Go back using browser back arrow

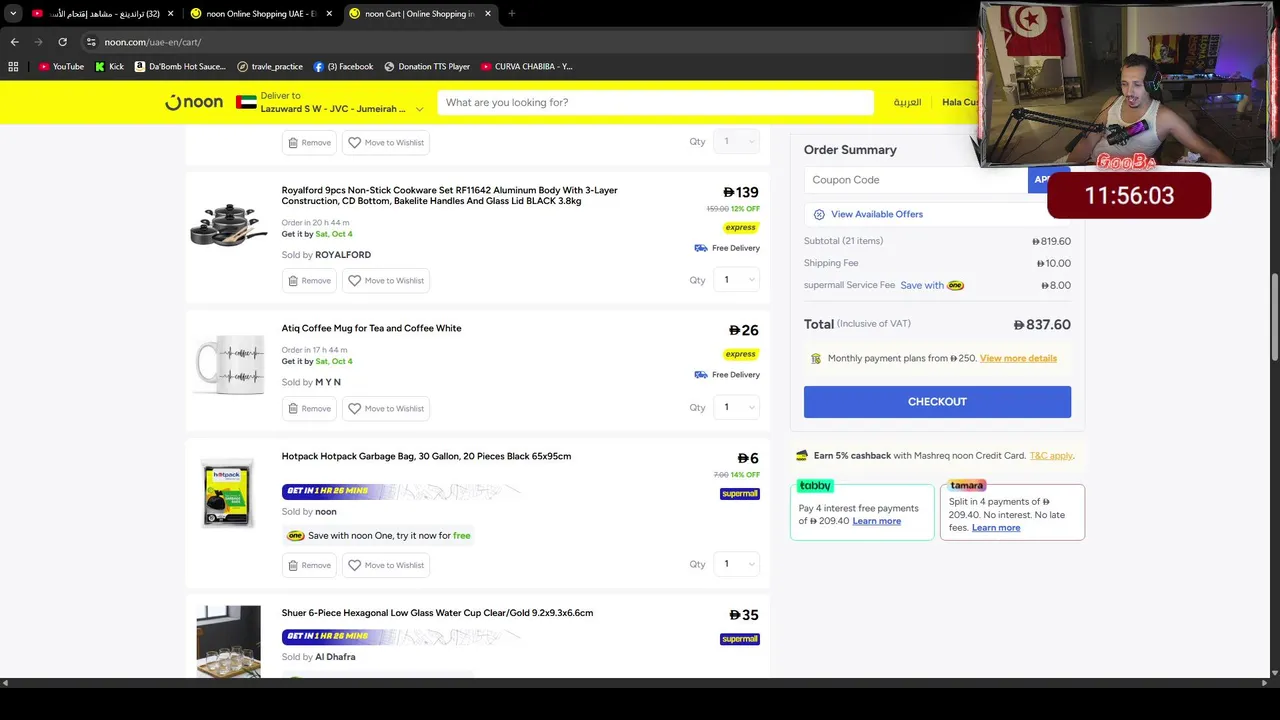14,42
